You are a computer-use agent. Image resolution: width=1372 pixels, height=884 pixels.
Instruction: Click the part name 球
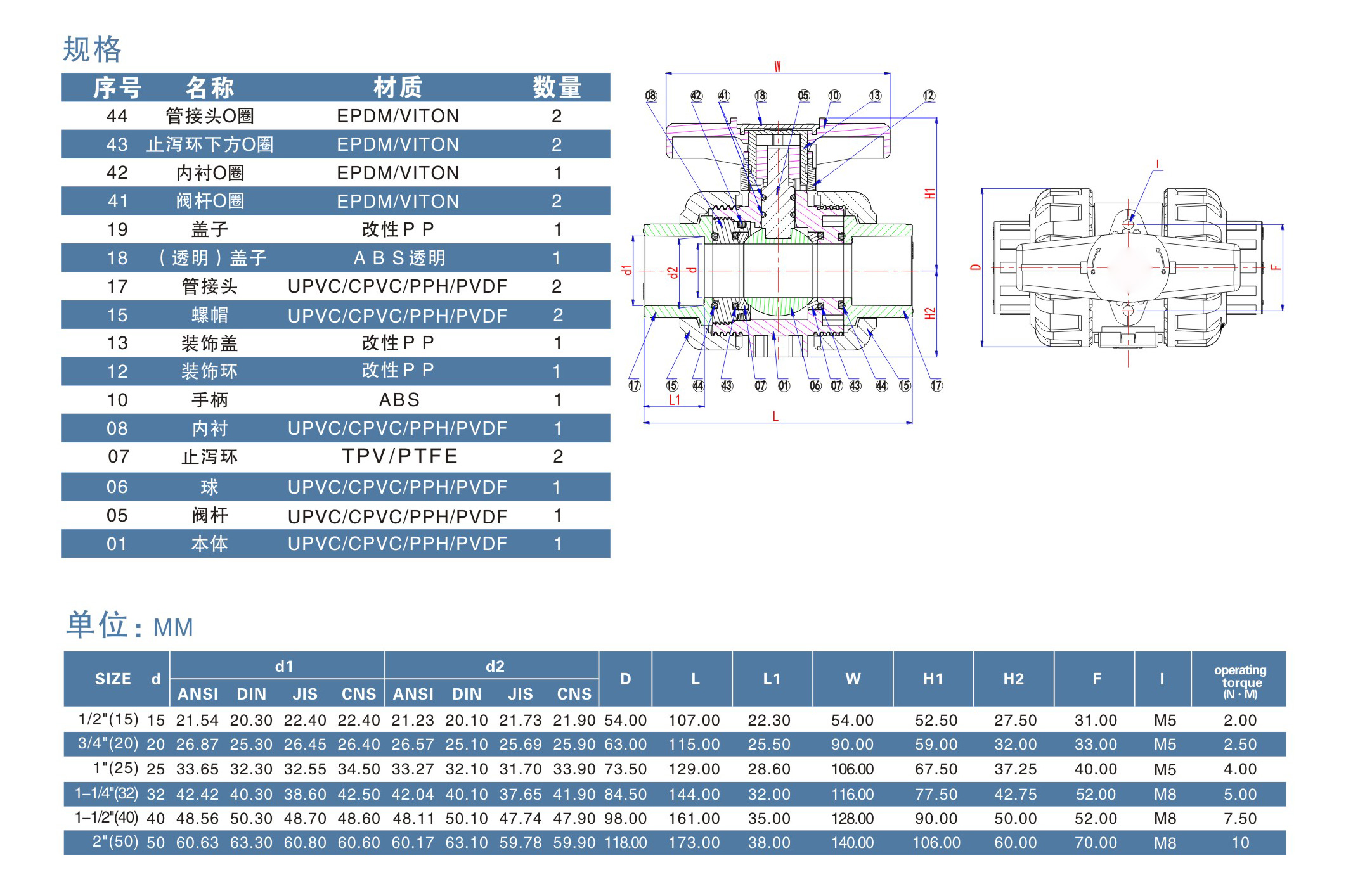coord(210,487)
